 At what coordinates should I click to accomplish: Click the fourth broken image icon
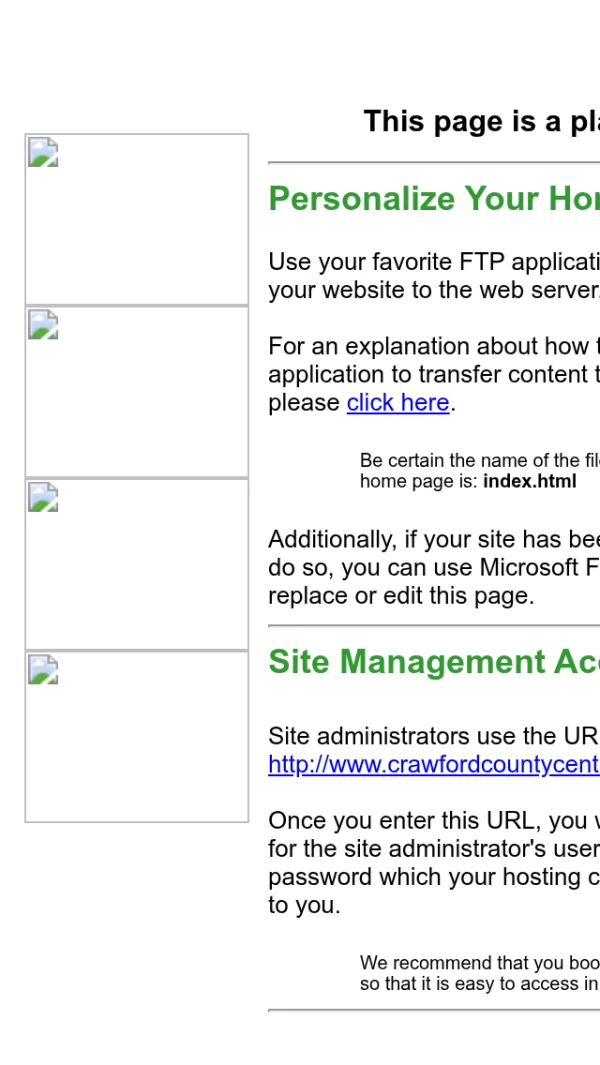click(x=43, y=669)
